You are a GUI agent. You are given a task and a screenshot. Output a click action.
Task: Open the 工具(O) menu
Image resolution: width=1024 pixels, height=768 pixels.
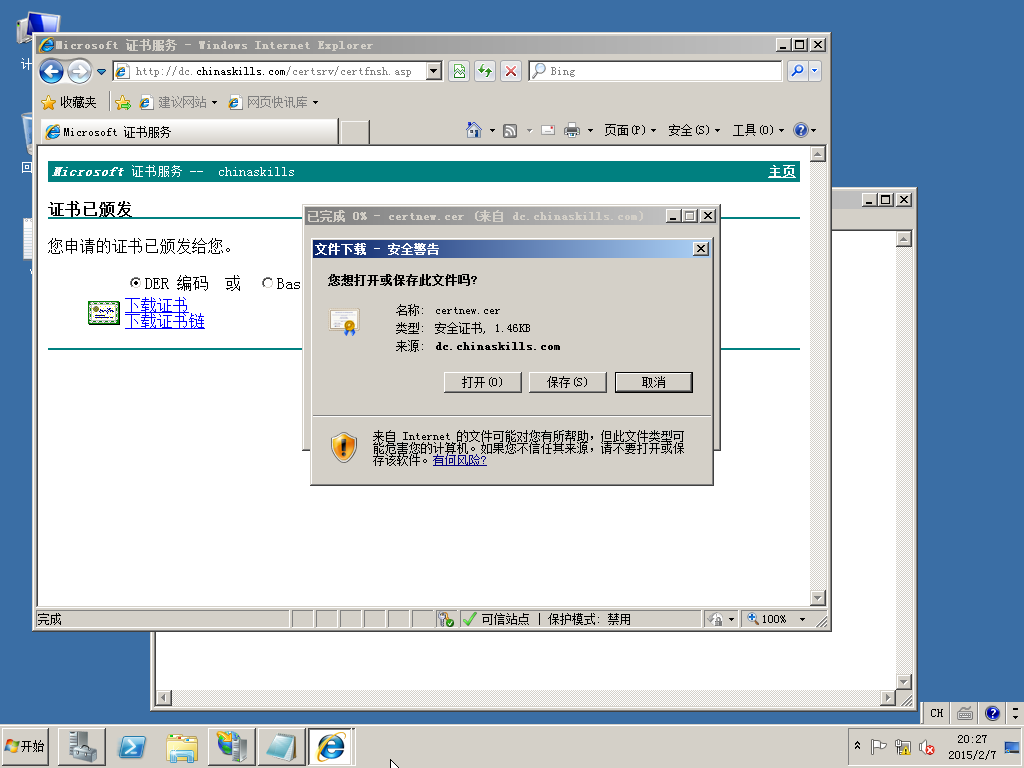pos(758,131)
